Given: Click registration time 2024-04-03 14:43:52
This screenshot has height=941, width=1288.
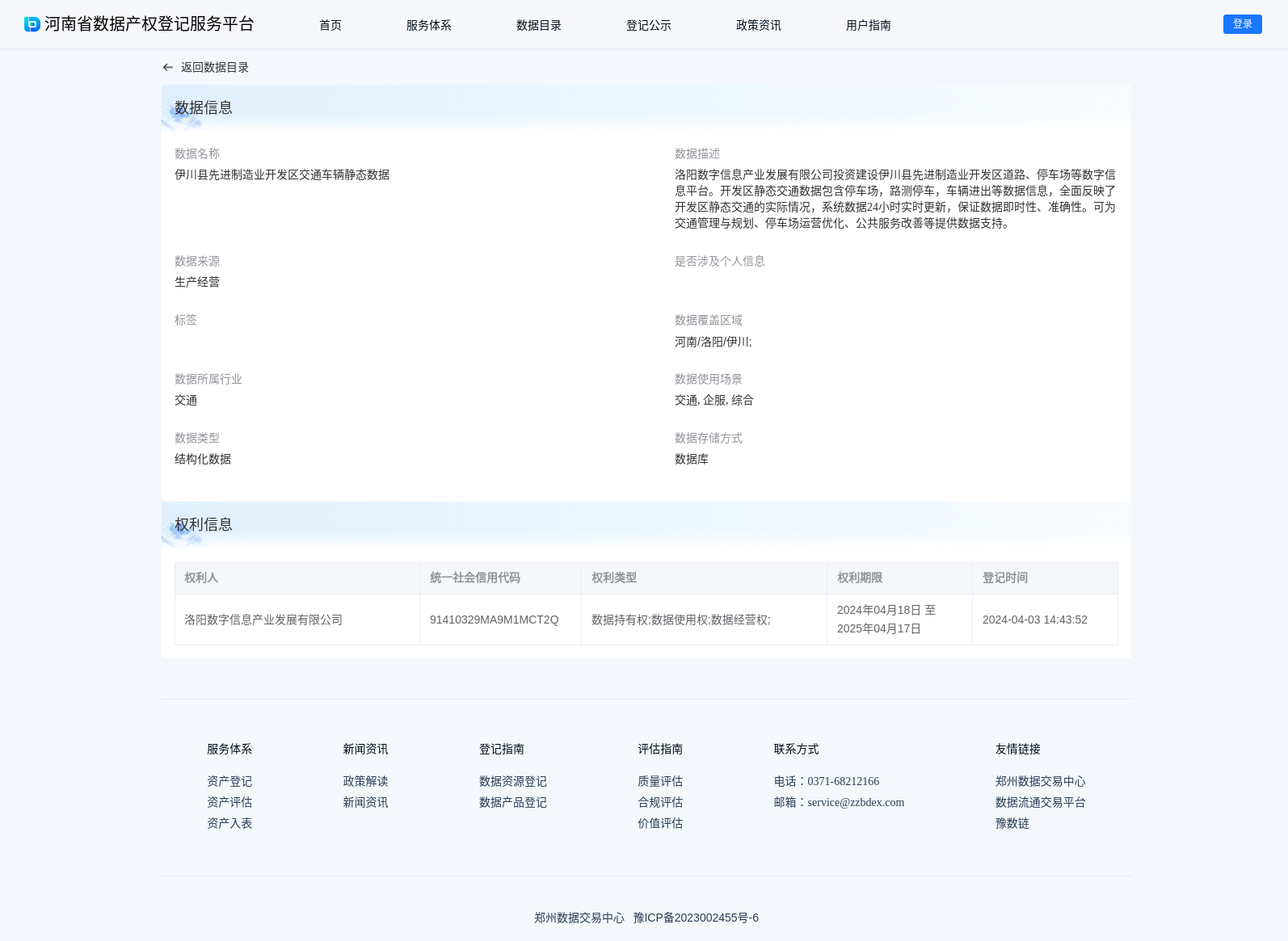Looking at the screenshot, I should [x=1035, y=620].
